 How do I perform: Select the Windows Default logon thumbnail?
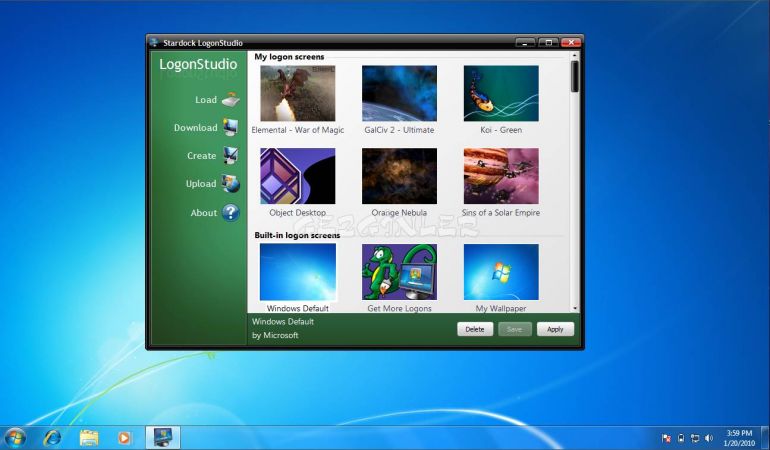point(298,272)
